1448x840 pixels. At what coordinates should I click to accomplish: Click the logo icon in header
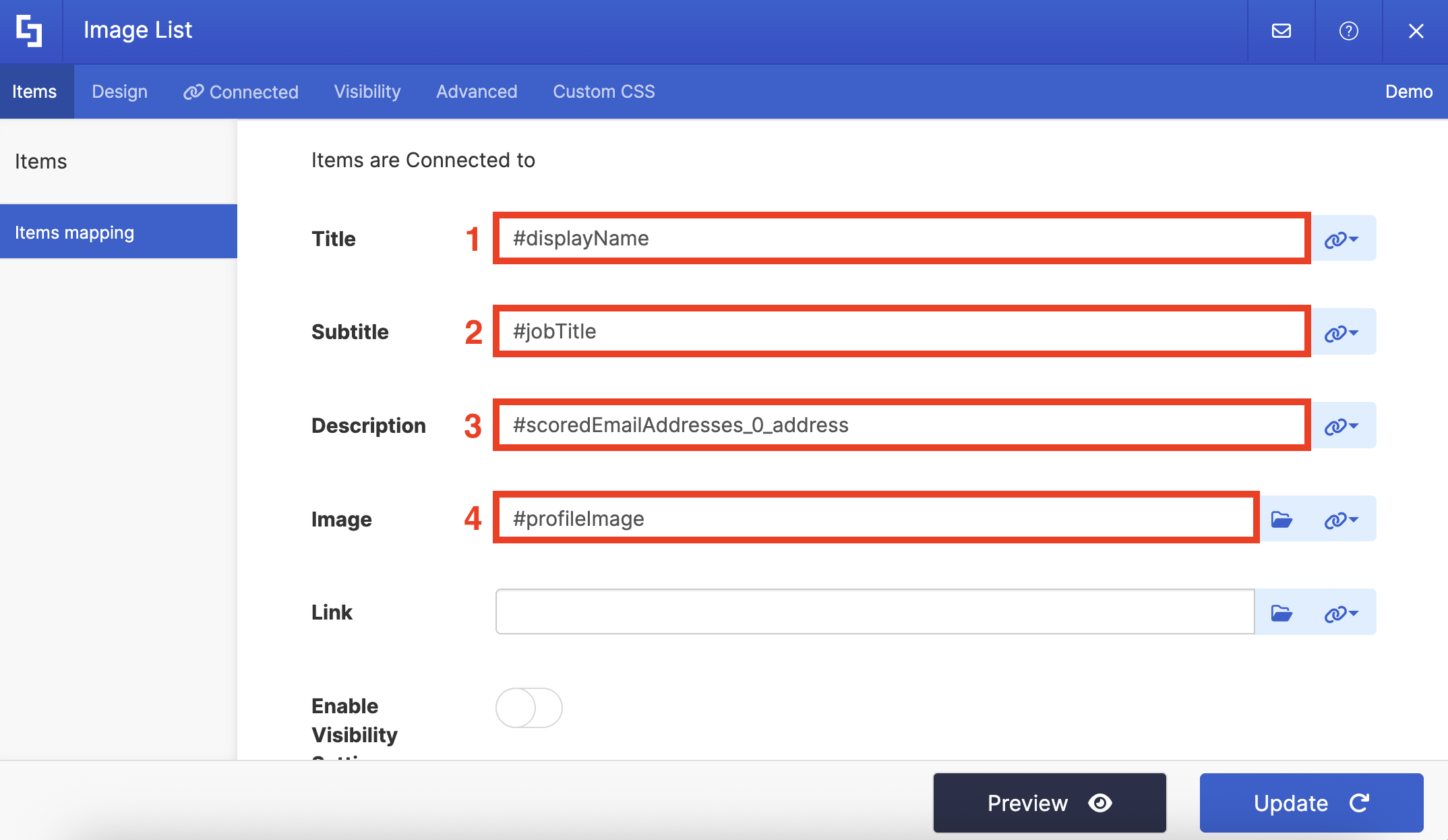pos(30,31)
